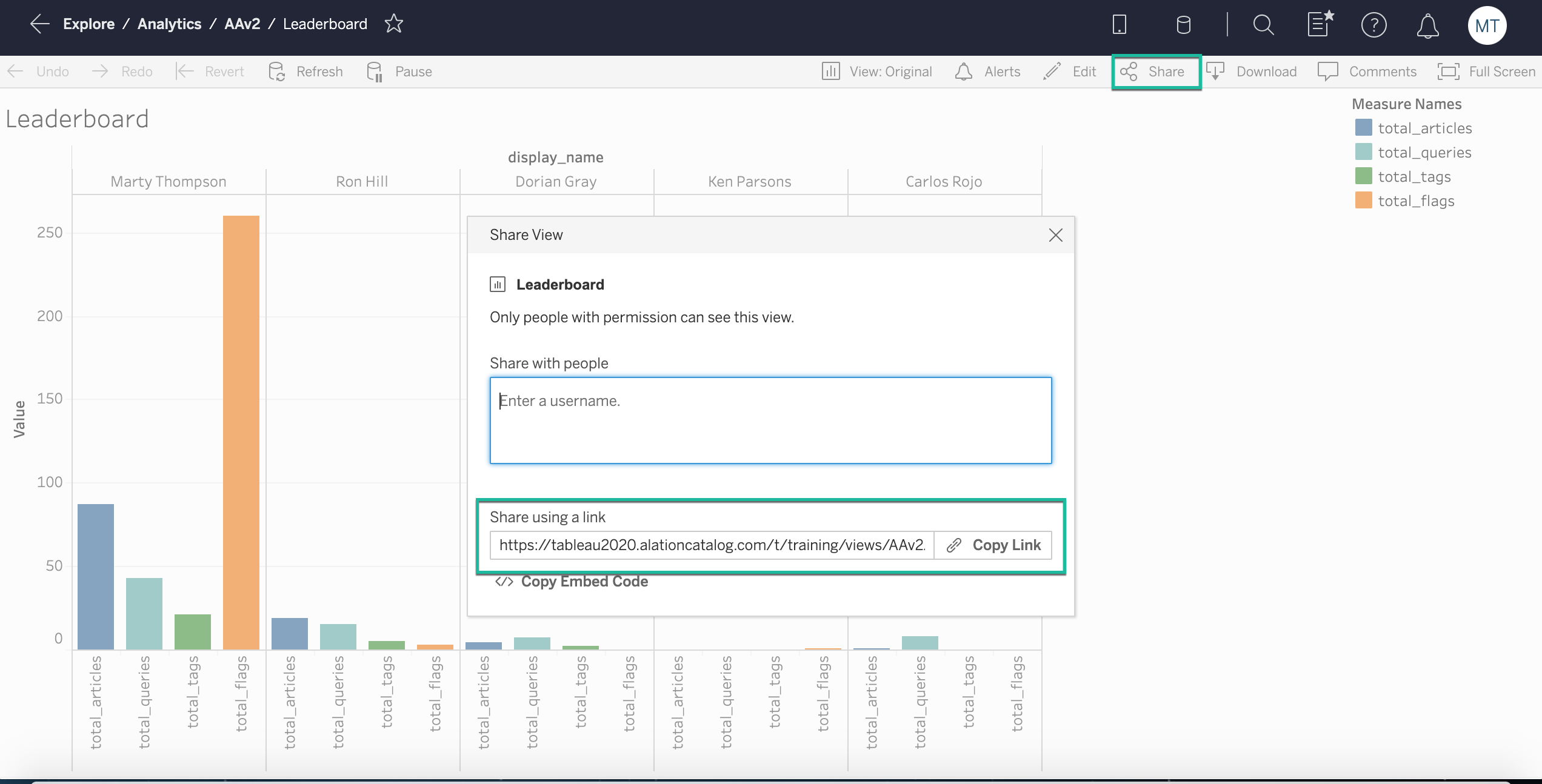Click the Explore breadcrumb menu item
The image size is (1542, 784).
click(89, 24)
